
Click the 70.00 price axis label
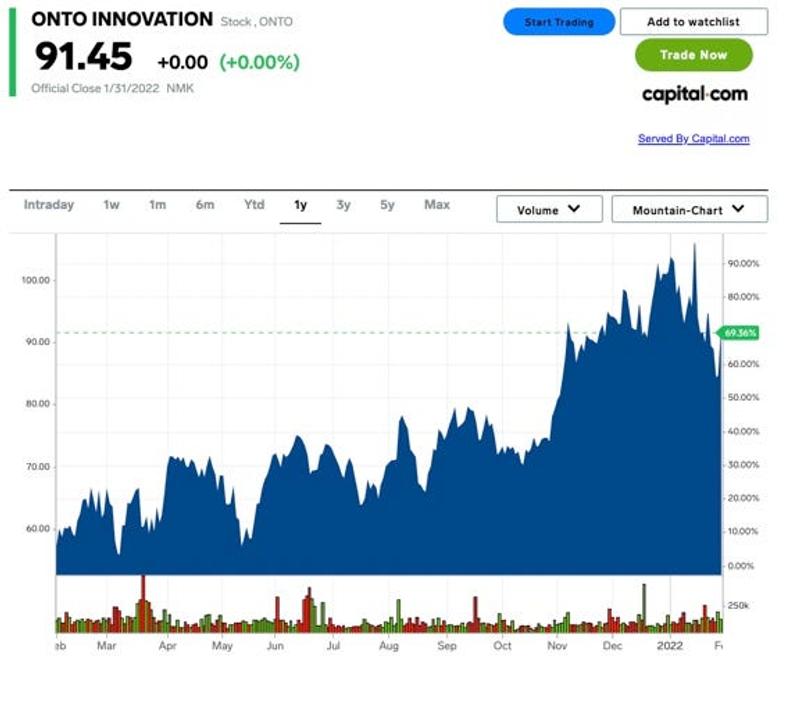(x=38, y=467)
